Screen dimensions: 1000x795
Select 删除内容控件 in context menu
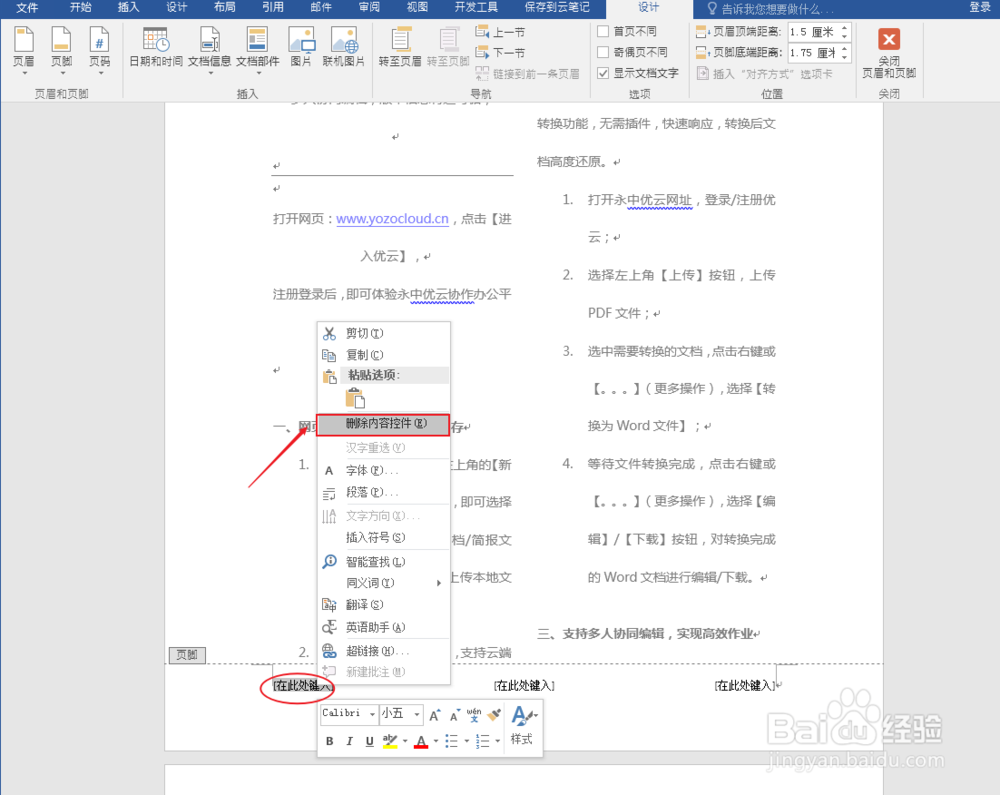[383, 424]
